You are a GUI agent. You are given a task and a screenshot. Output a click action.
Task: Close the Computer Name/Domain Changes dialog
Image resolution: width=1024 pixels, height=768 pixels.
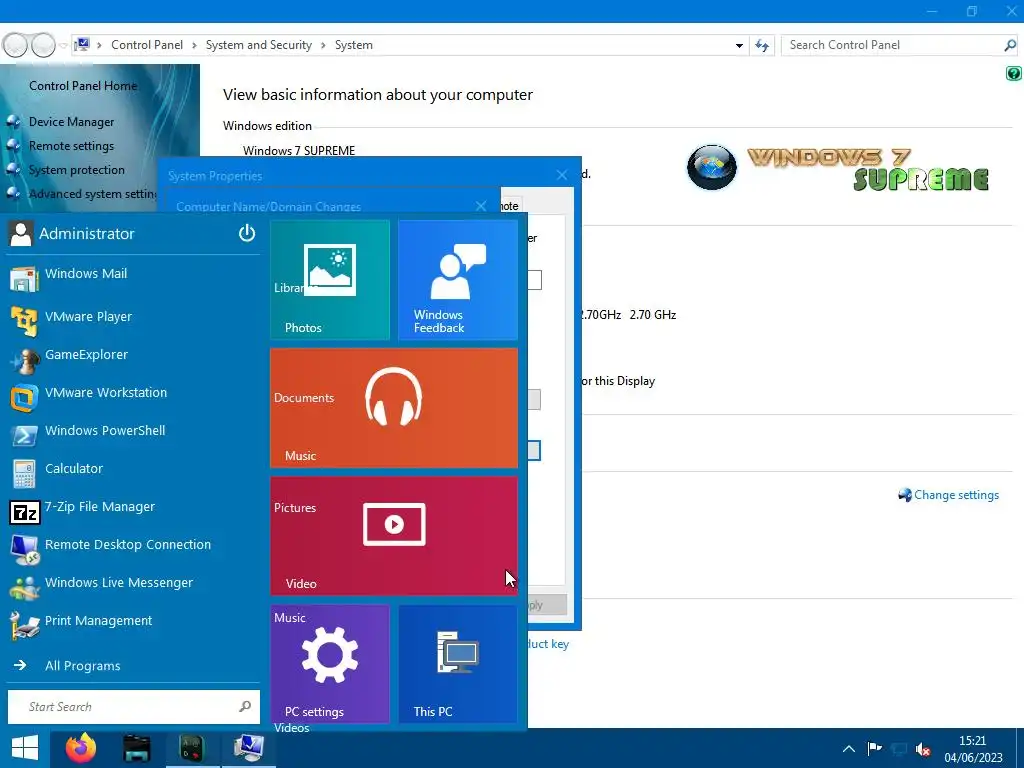click(x=481, y=206)
